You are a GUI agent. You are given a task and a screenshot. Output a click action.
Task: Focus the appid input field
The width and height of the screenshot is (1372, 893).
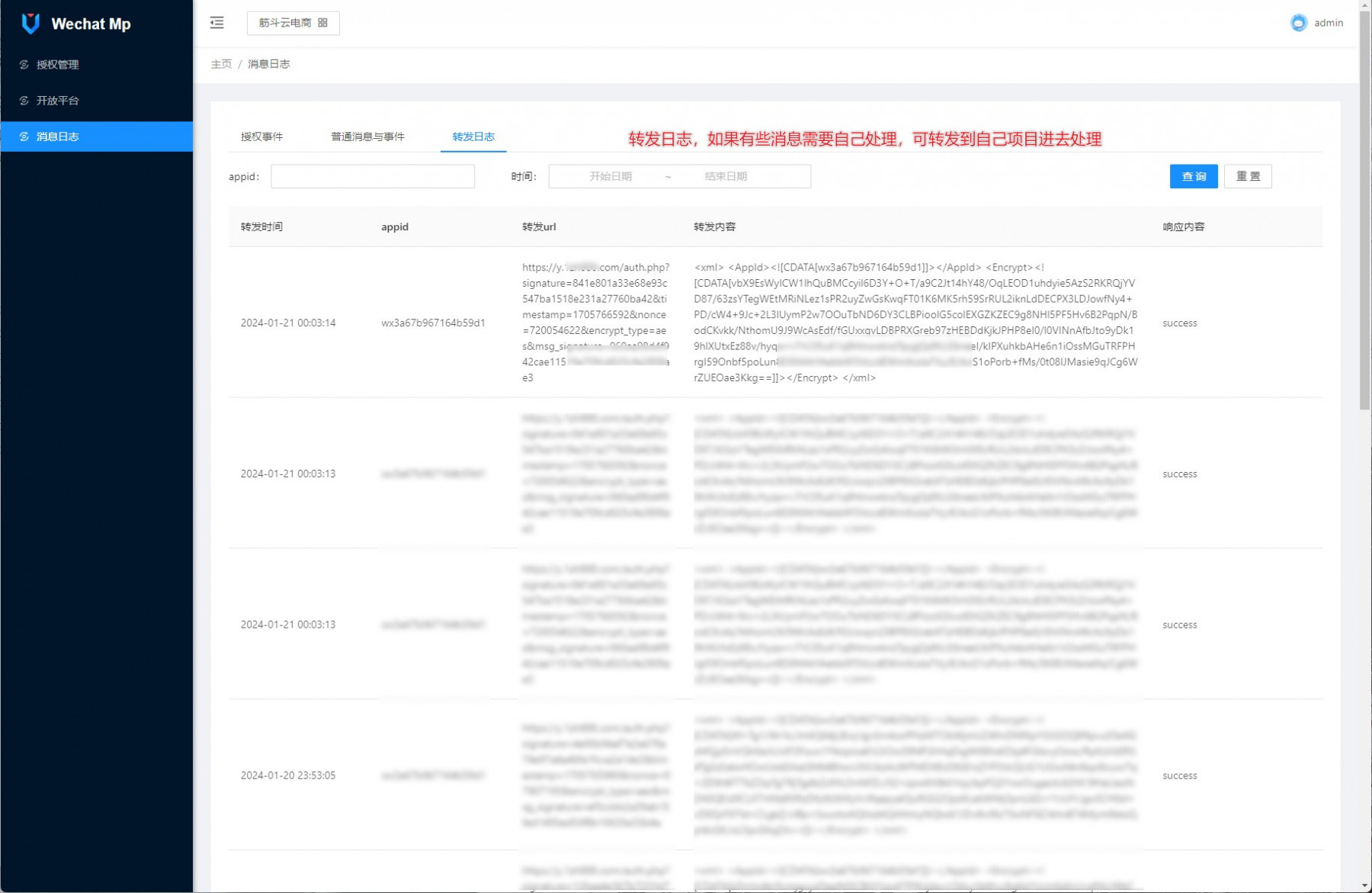373,176
